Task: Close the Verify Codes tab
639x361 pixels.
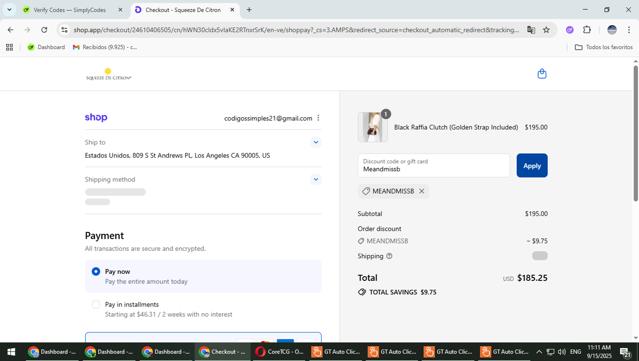Action: coord(120,10)
